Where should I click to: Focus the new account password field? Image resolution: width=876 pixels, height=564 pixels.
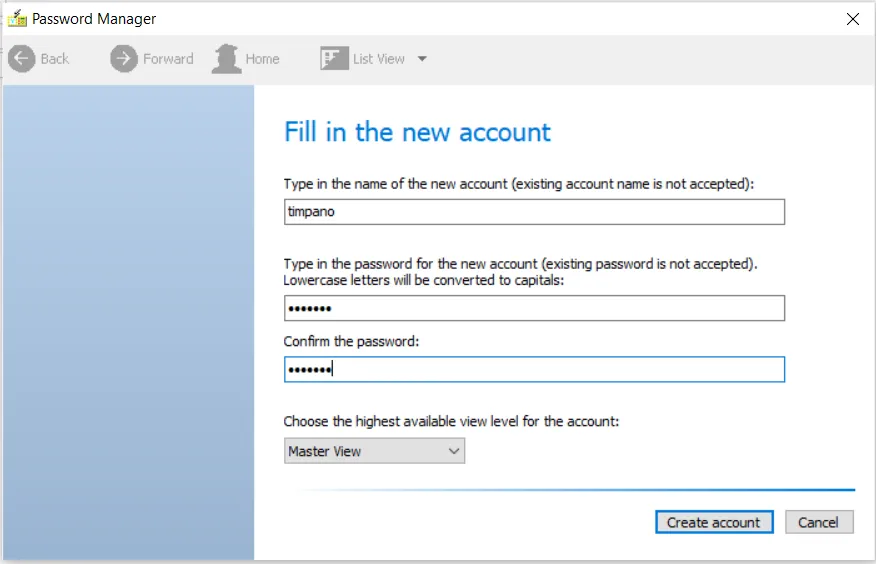tap(534, 308)
